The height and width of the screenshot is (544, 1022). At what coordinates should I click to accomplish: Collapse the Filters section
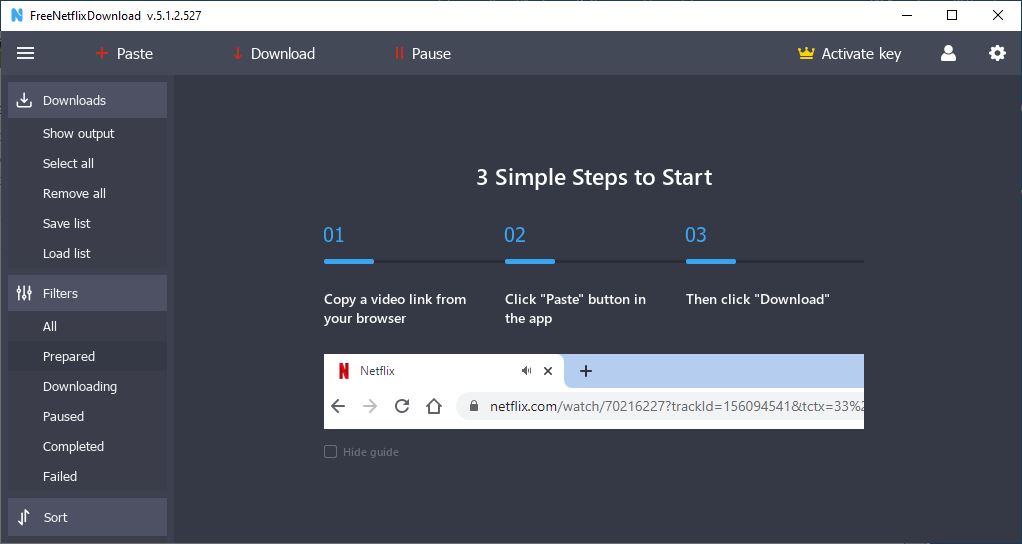point(87,293)
